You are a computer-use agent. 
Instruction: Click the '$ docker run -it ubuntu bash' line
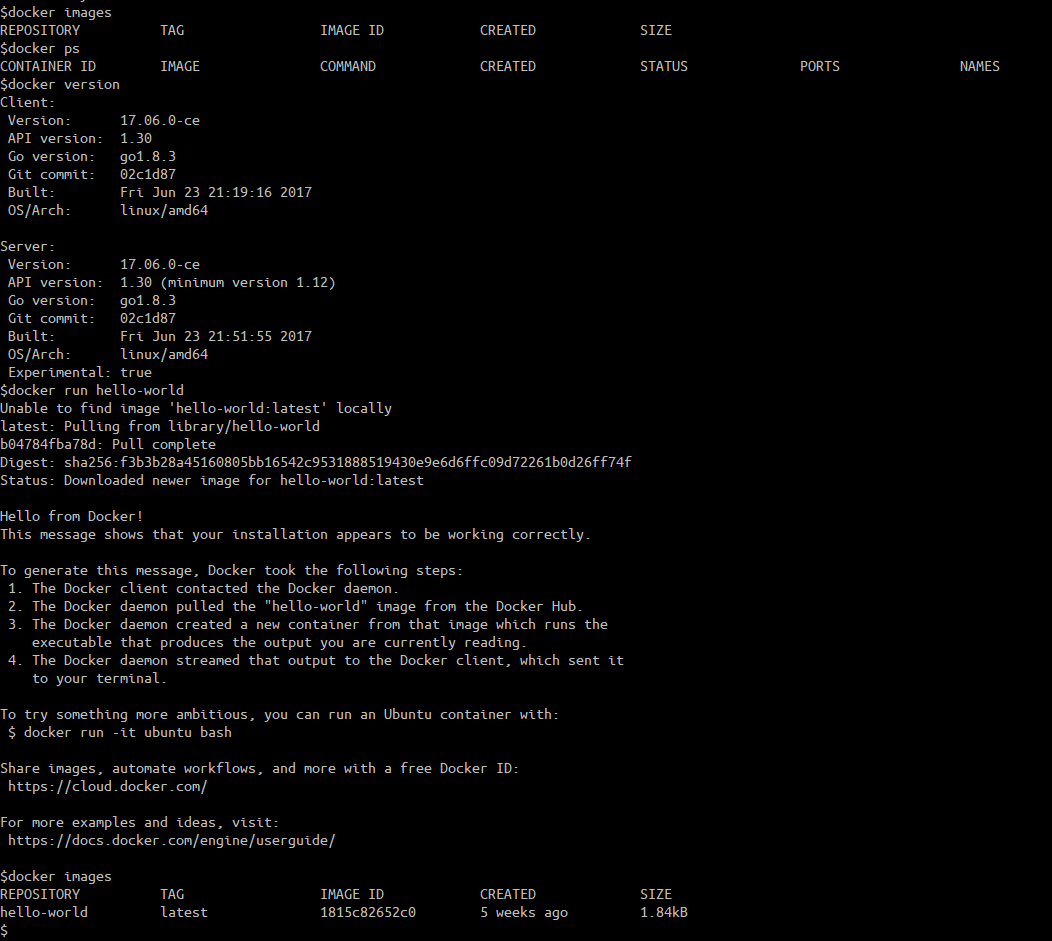(119, 732)
